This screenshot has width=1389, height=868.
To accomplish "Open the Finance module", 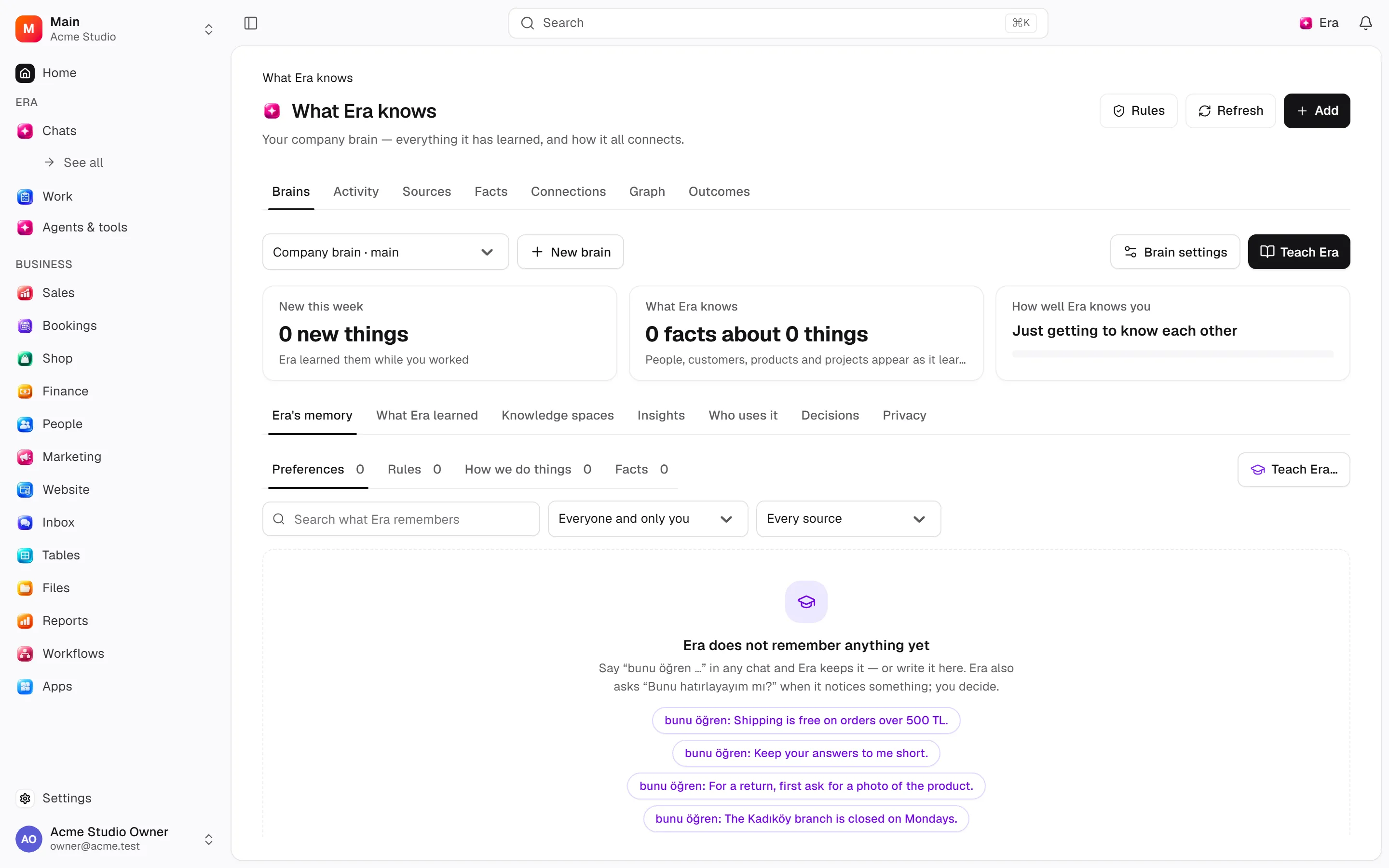I will (x=115, y=391).
